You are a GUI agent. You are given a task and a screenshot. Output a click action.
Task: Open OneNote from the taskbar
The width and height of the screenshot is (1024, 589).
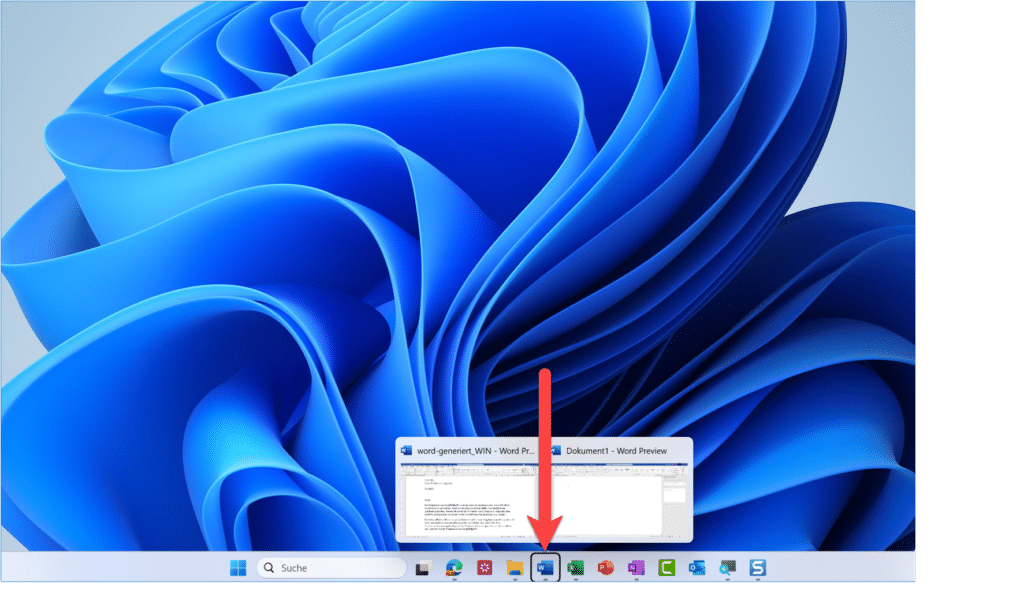coord(636,568)
